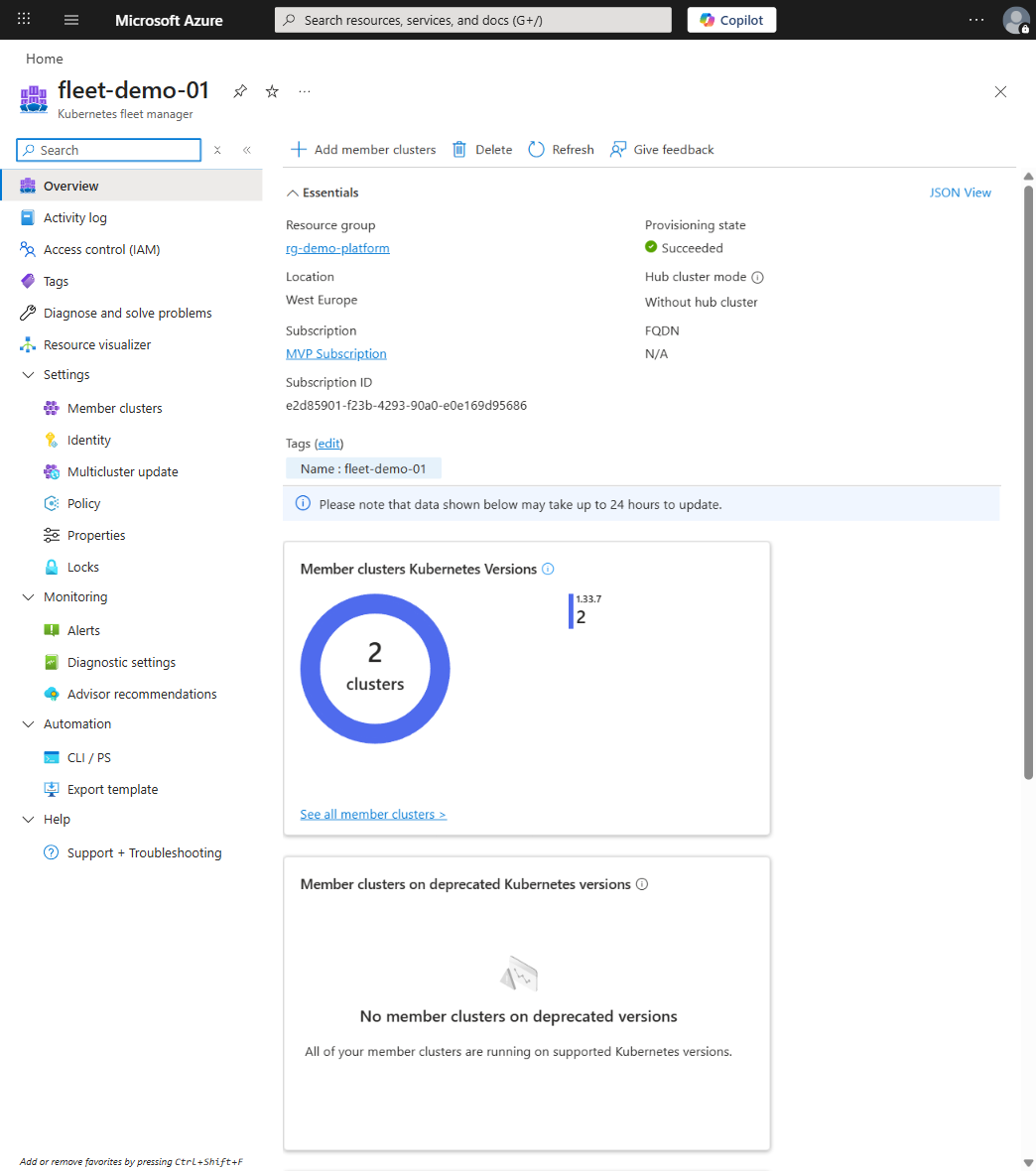The width and height of the screenshot is (1036, 1171).
Task: Click the sidebar Search field
Action: pyautogui.click(x=109, y=150)
